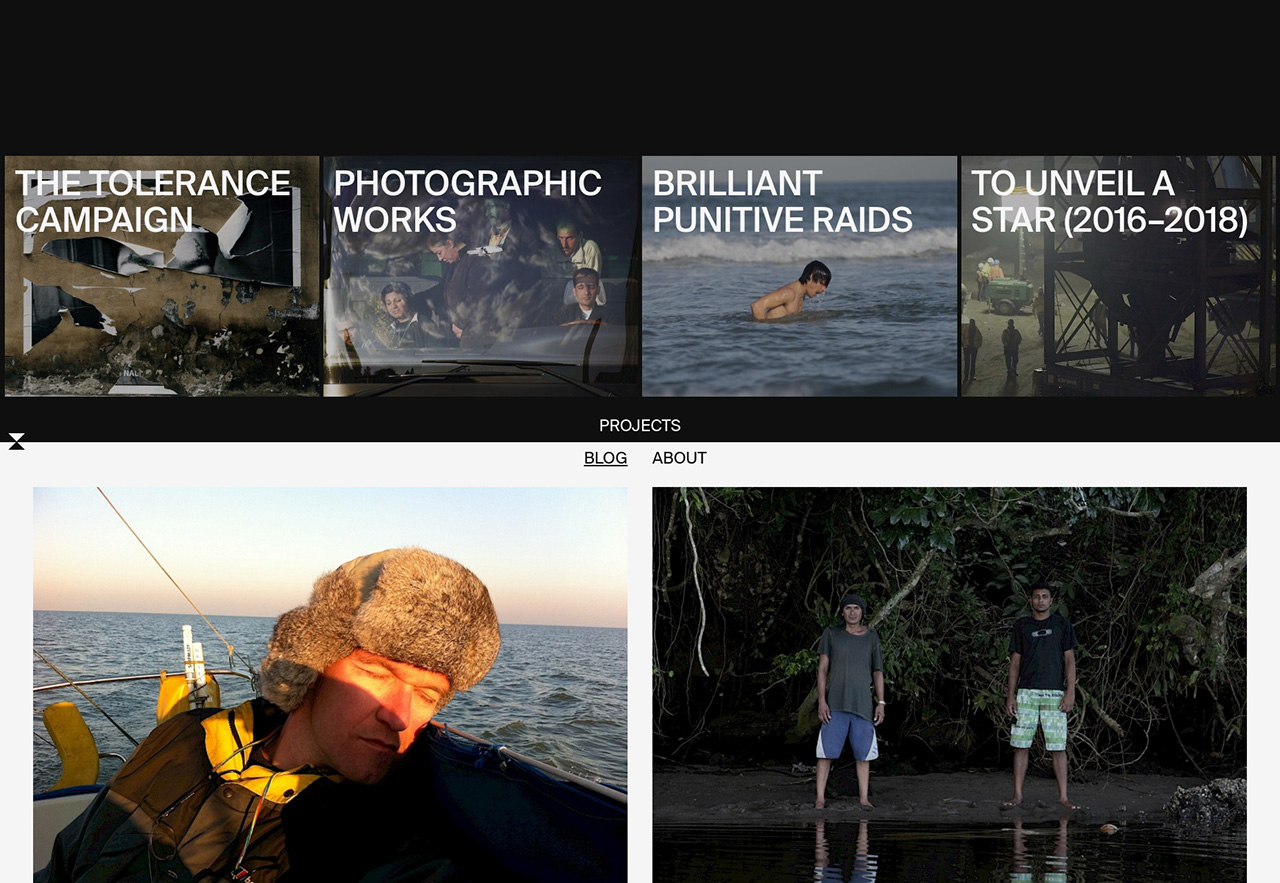Viewport: 1280px width, 883px height.
Task: Open the Photographic Works title link
Action: coord(467,201)
